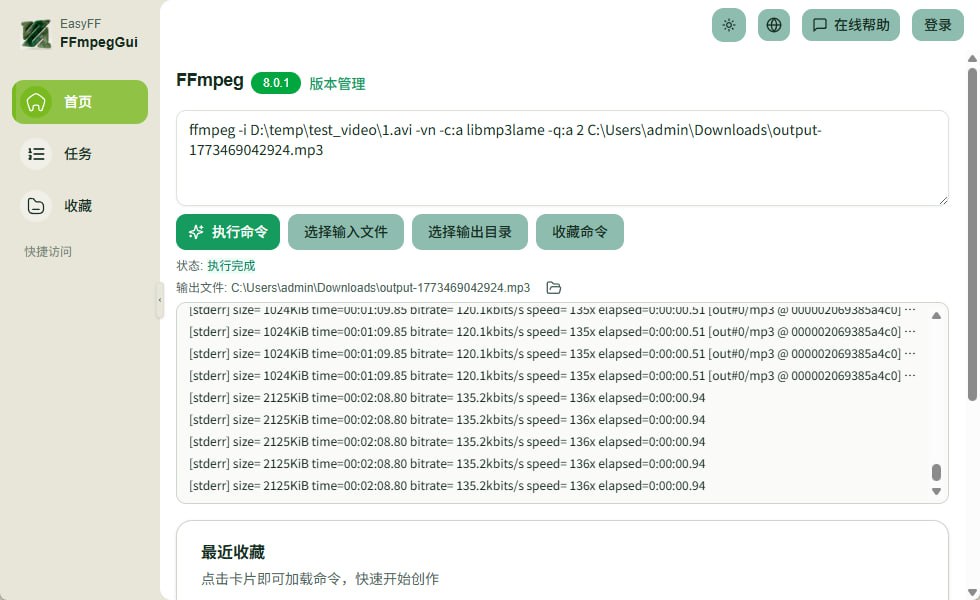Switch to the 首页 page

(80, 101)
